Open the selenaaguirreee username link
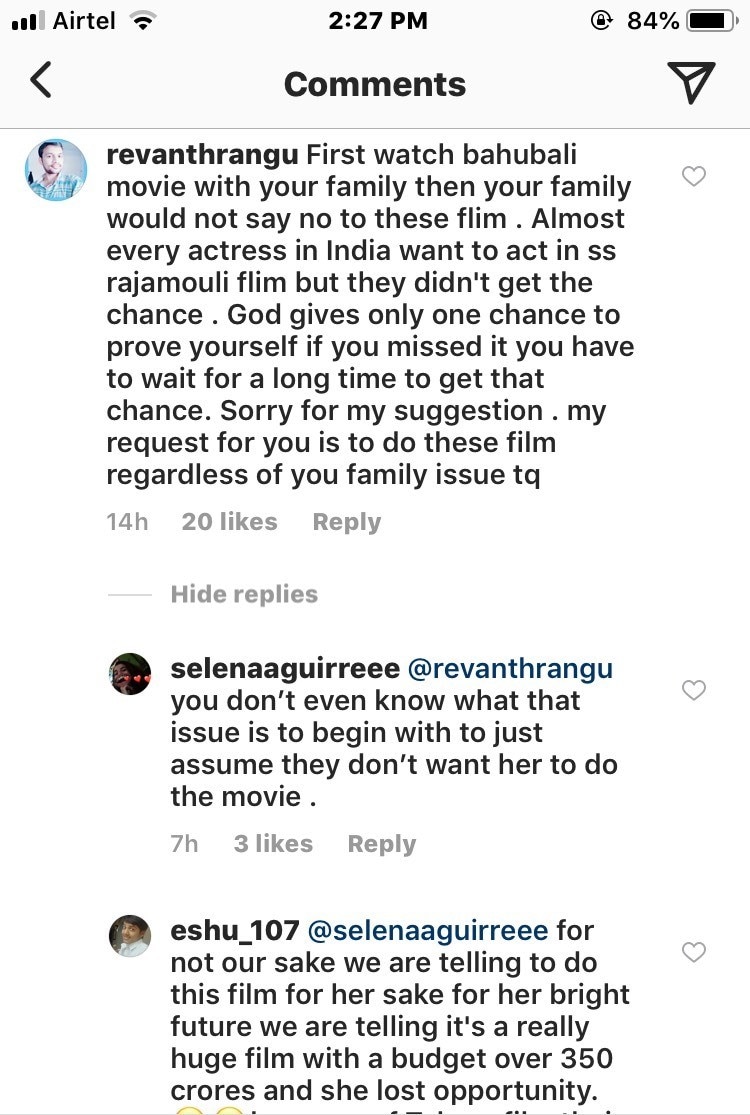This screenshot has width=750, height=1115. point(285,668)
